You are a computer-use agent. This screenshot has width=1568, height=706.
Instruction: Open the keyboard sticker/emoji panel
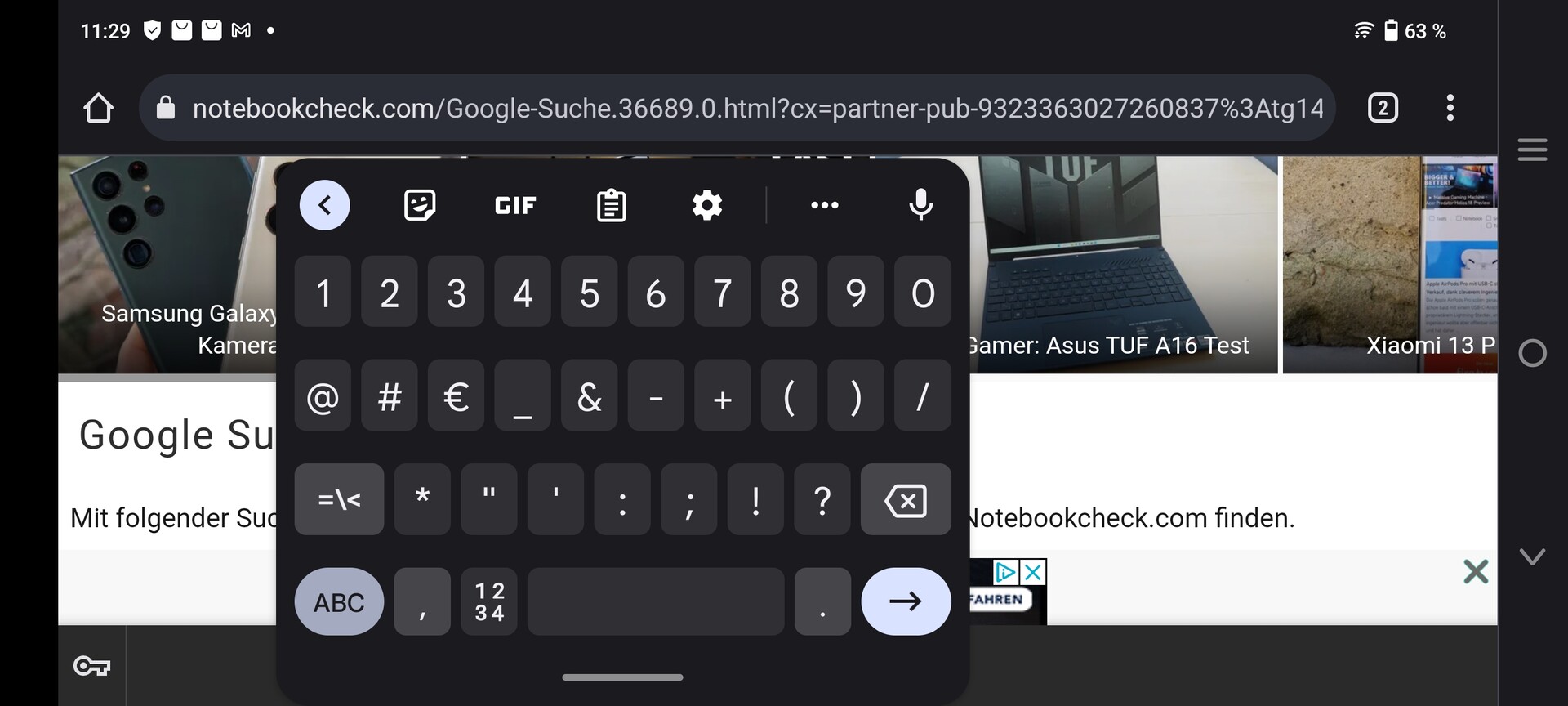point(420,205)
